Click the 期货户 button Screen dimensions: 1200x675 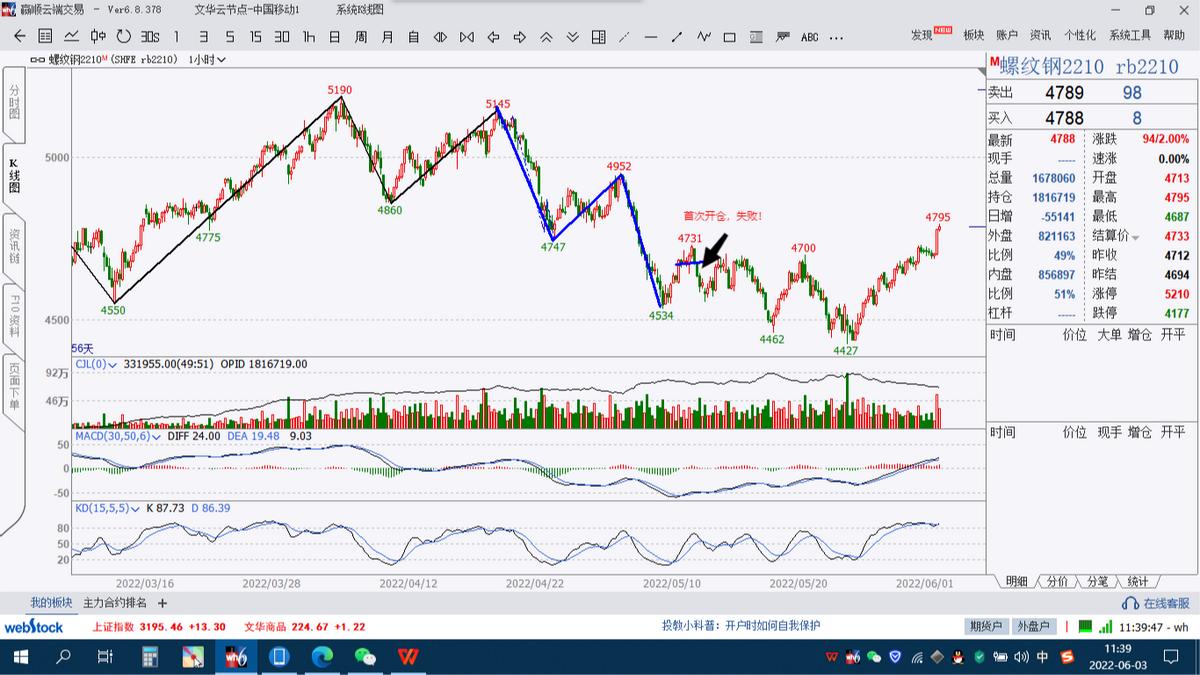click(985, 626)
